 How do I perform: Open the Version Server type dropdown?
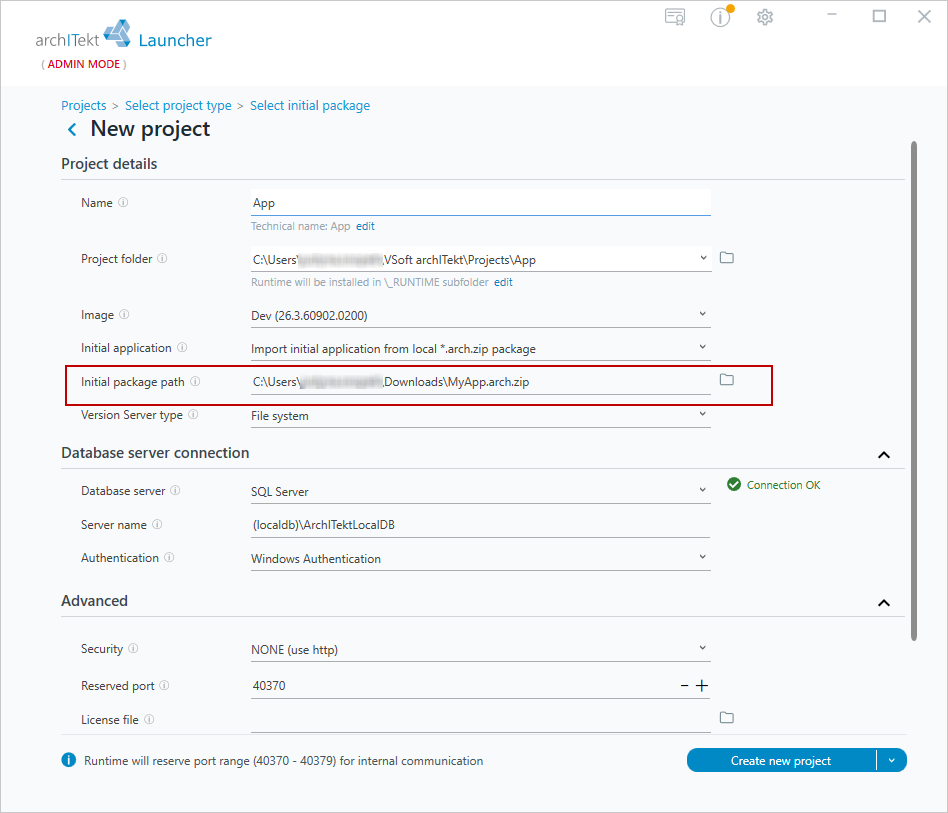703,415
